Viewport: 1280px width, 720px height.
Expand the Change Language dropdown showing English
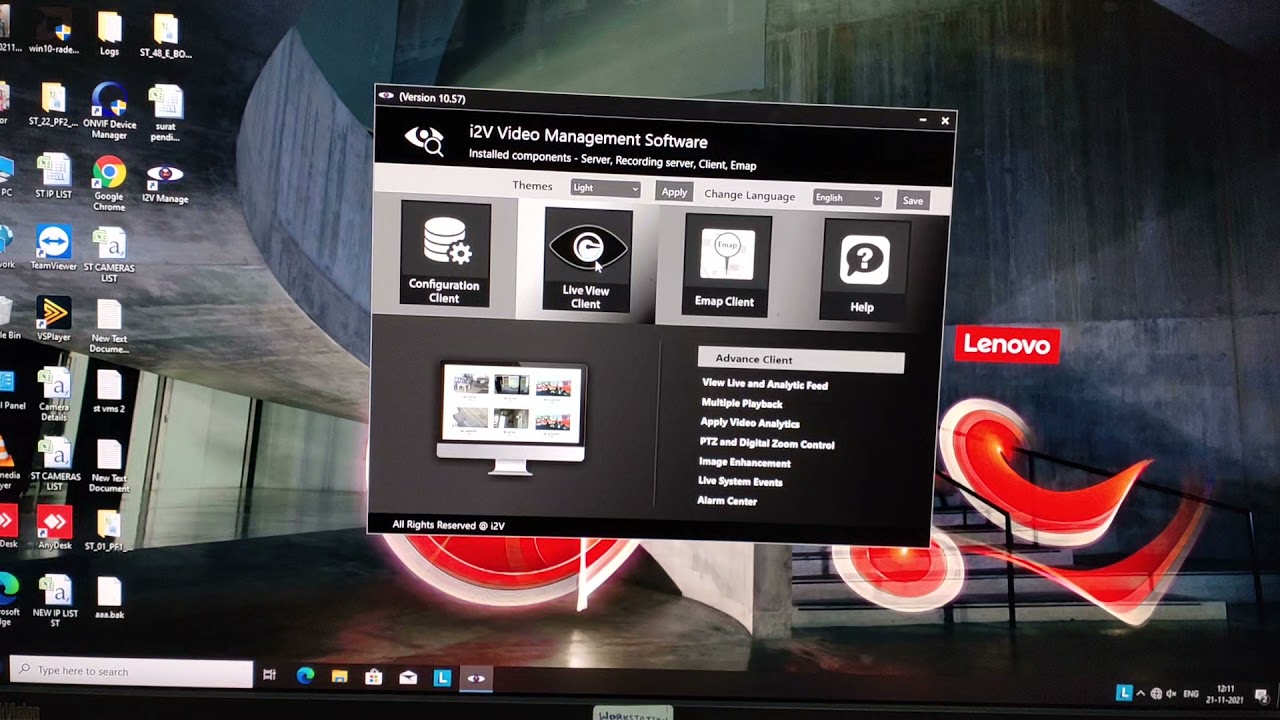click(847, 198)
